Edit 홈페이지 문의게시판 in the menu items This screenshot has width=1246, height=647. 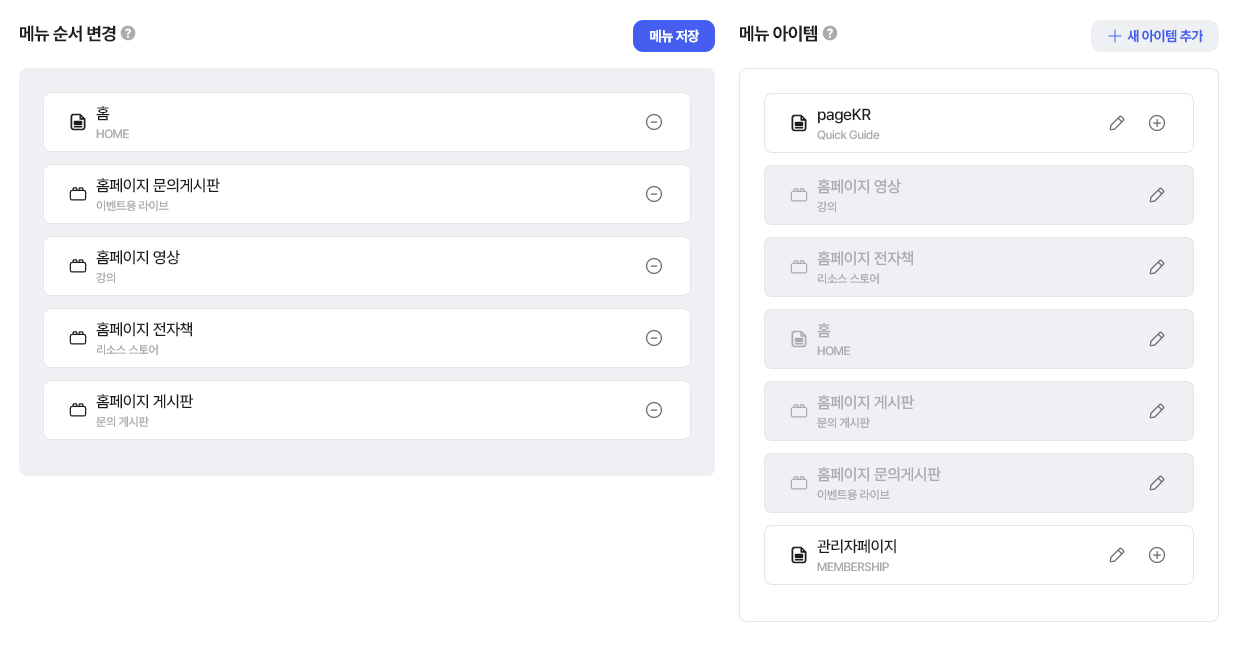1157,483
